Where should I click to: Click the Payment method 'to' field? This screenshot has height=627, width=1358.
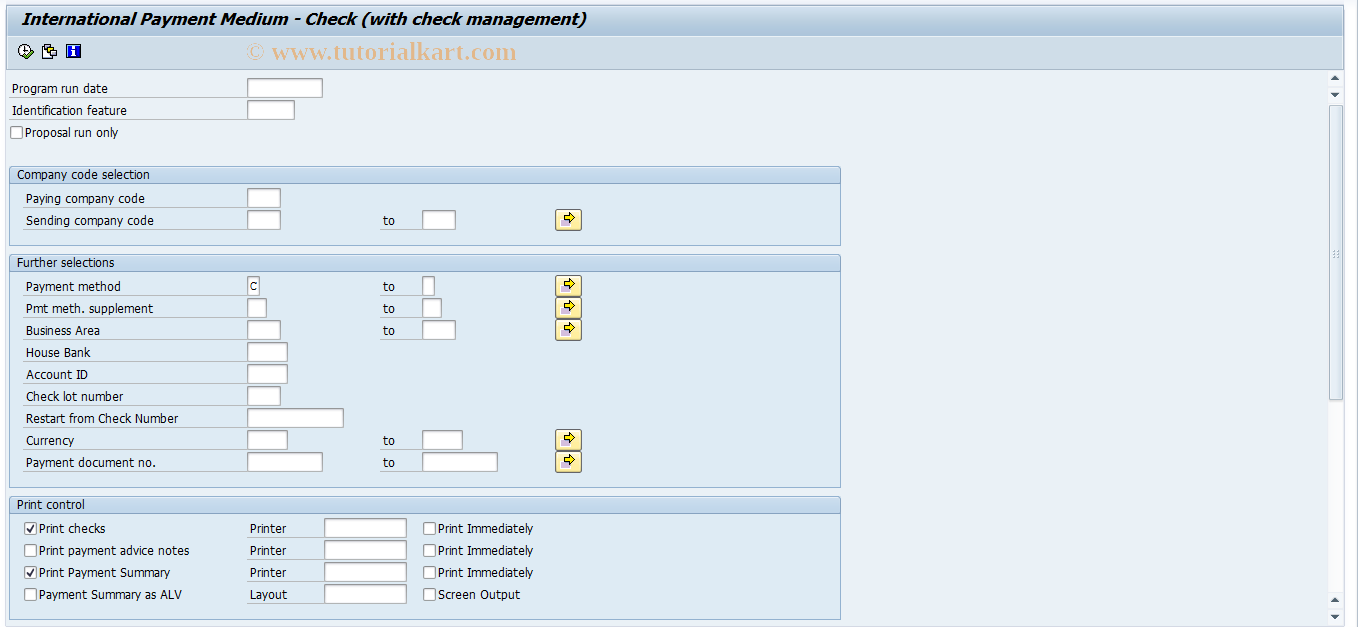click(x=428, y=286)
